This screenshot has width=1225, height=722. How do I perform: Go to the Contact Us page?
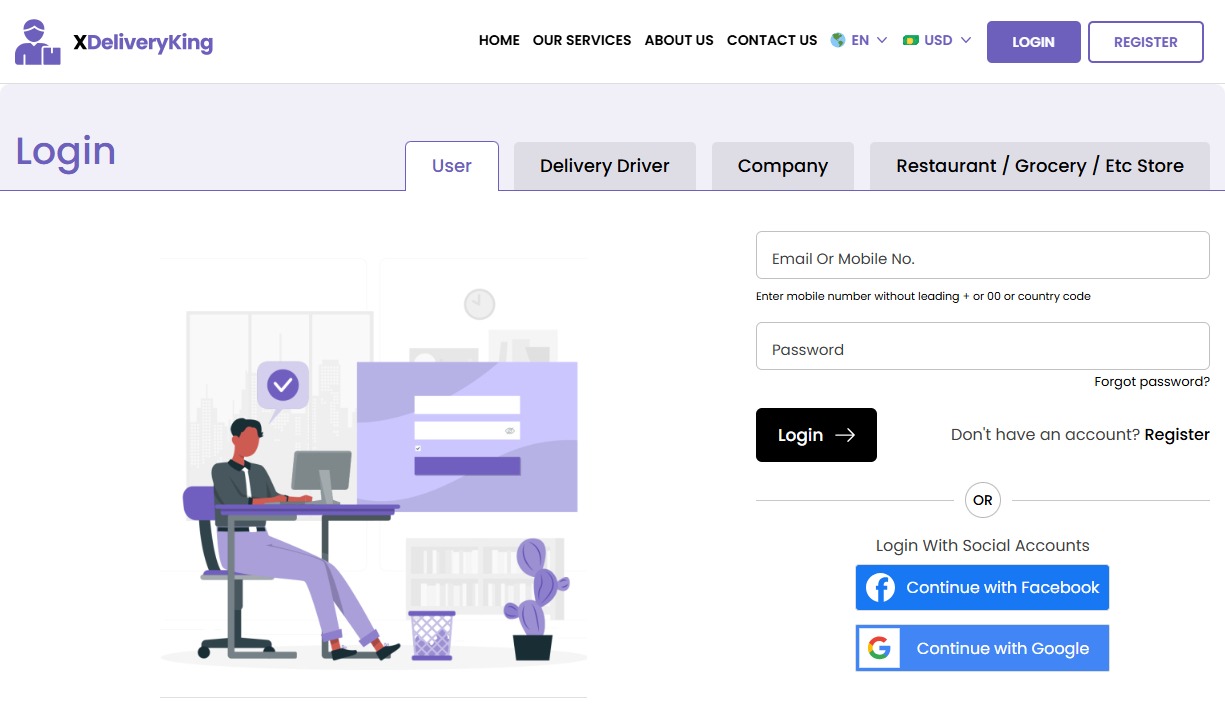pos(772,41)
